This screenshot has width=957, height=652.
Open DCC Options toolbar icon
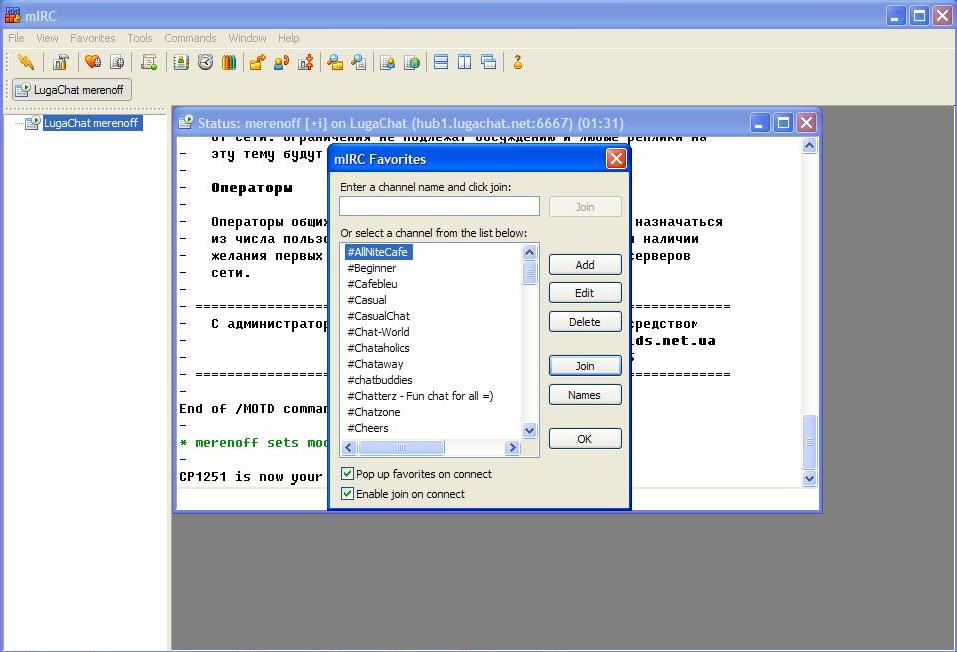[x=305, y=62]
